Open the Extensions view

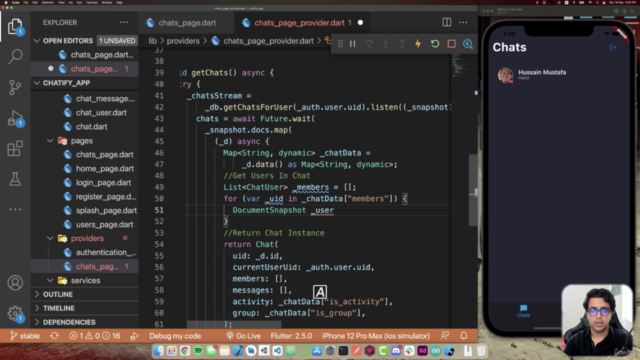[15, 149]
